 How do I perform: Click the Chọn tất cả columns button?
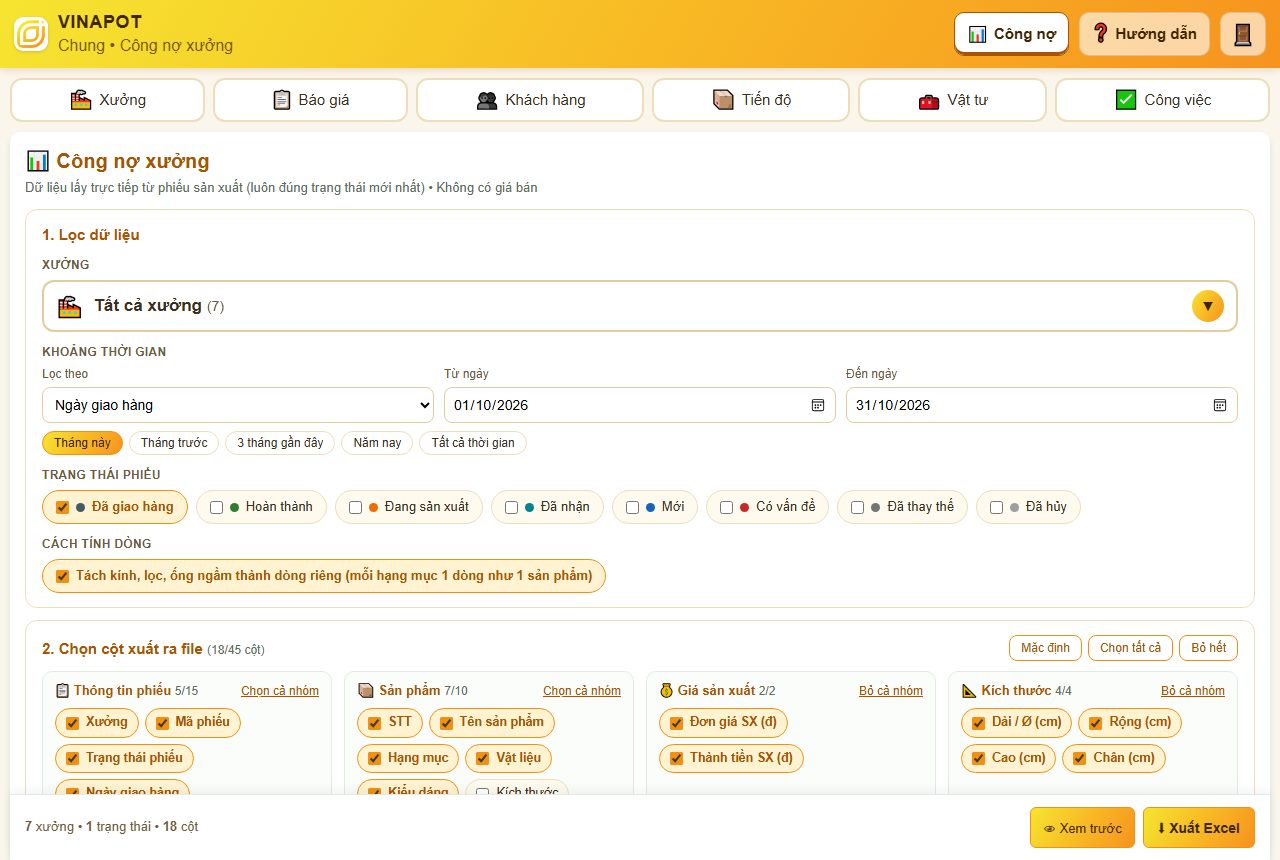[x=1130, y=648]
